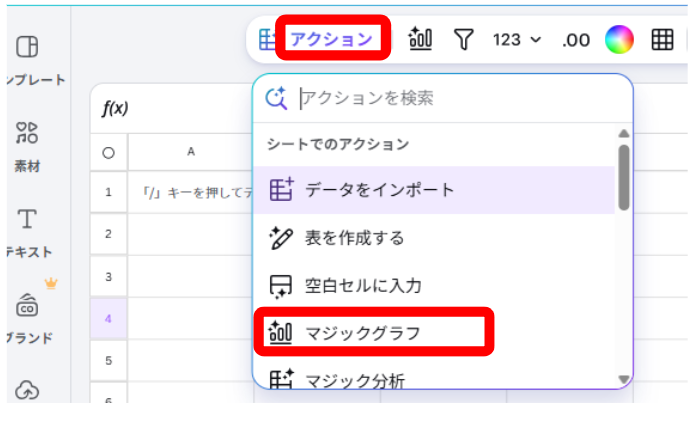
Task: Click the magic chart toolbar icon
Action: pos(420,39)
